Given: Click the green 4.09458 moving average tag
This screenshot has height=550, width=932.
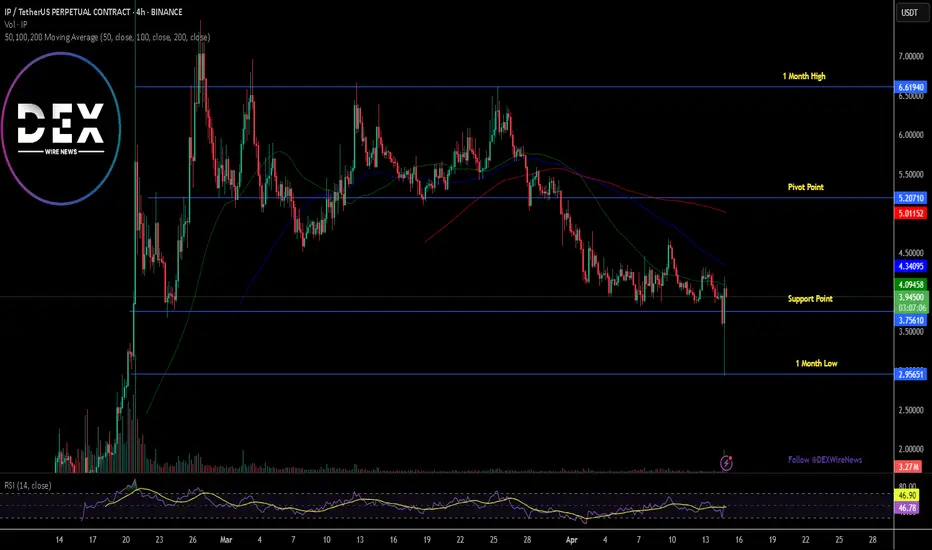Looking at the screenshot, I should tap(911, 285).
